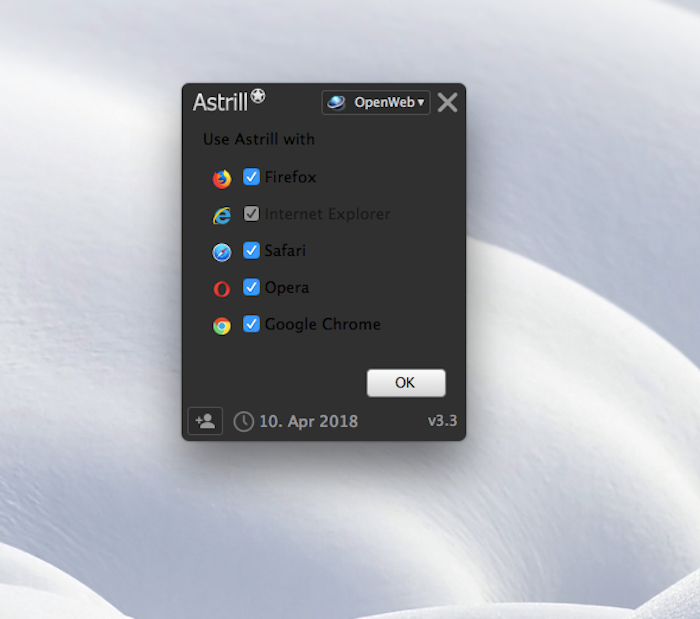The width and height of the screenshot is (700, 619).
Task: Click the Google Chrome label text
Action: 323,324
